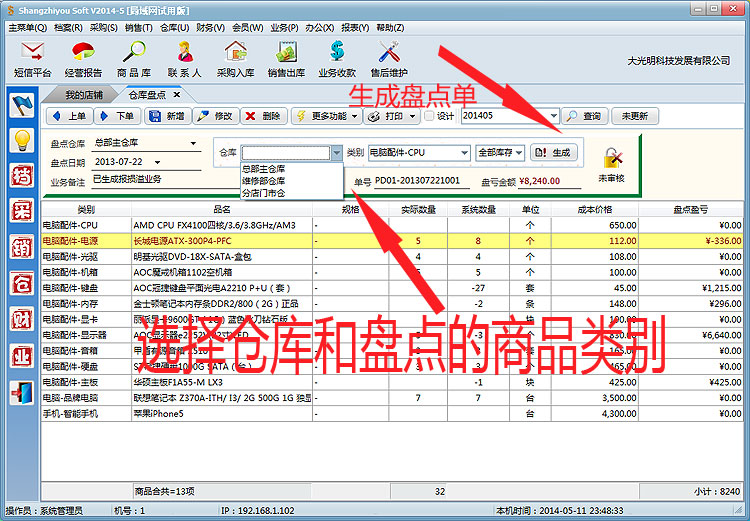Open the 商品库 product library magnifier icon

point(134,58)
